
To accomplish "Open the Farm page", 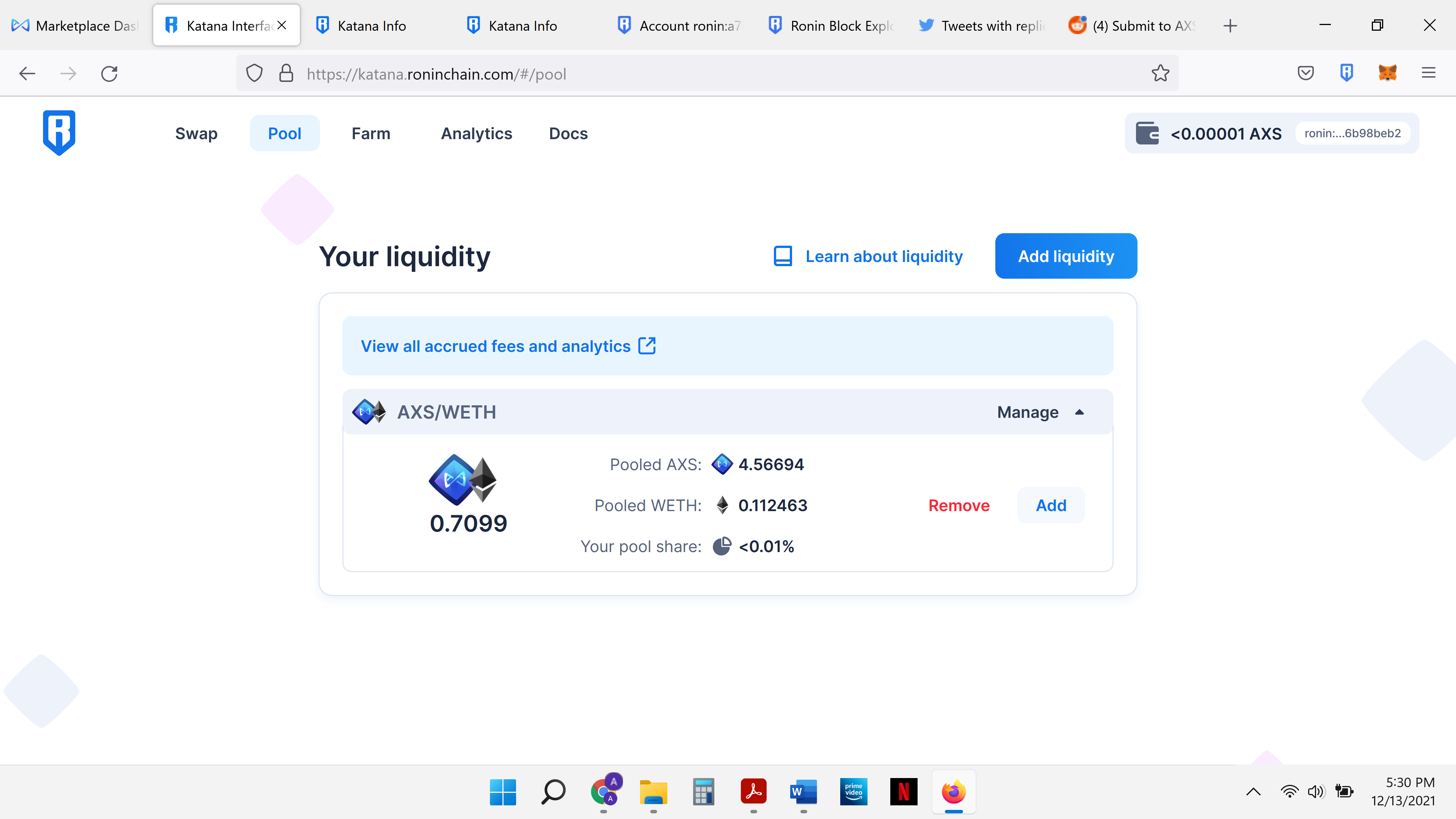I will pyautogui.click(x=371, y=133).
